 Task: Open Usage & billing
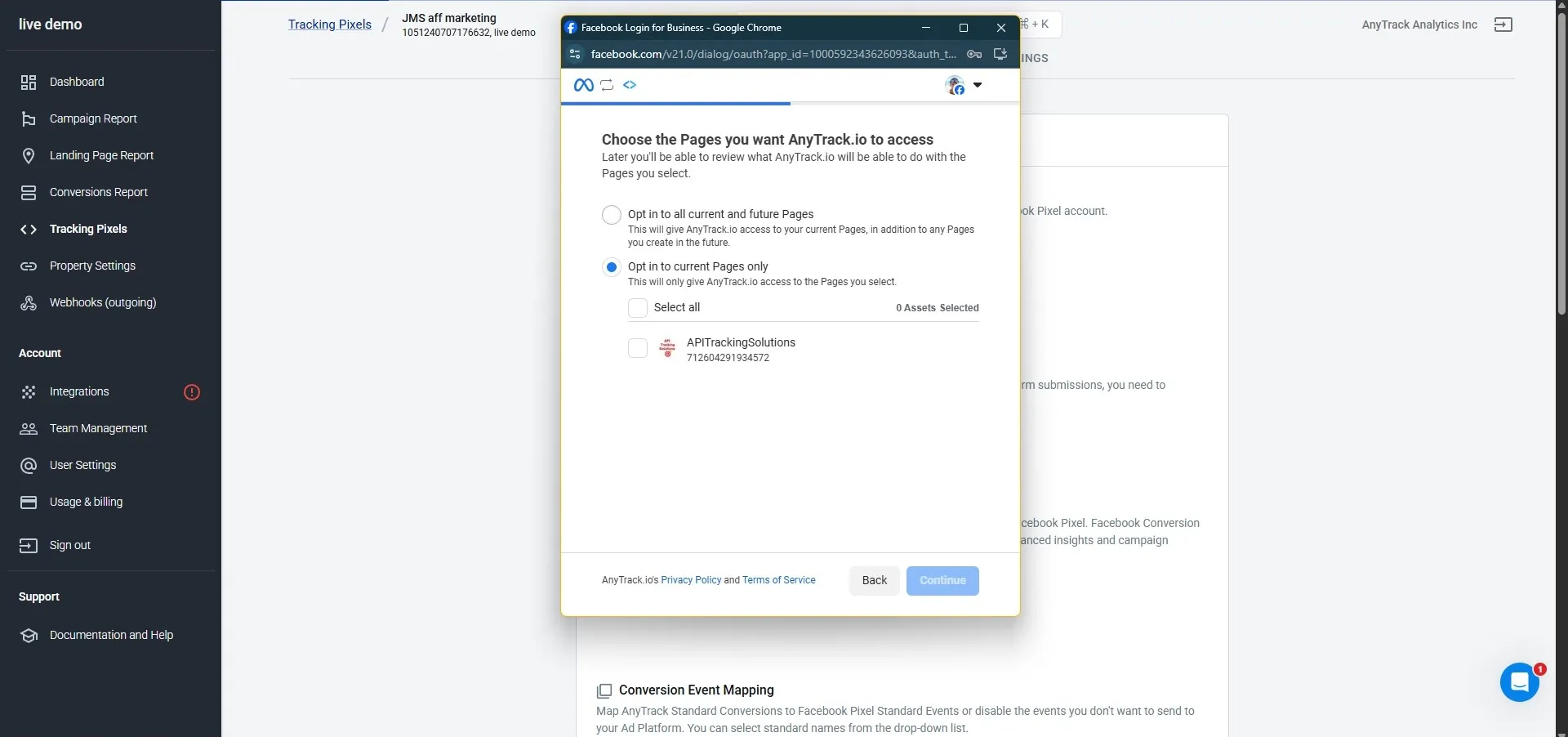(86, 502)
